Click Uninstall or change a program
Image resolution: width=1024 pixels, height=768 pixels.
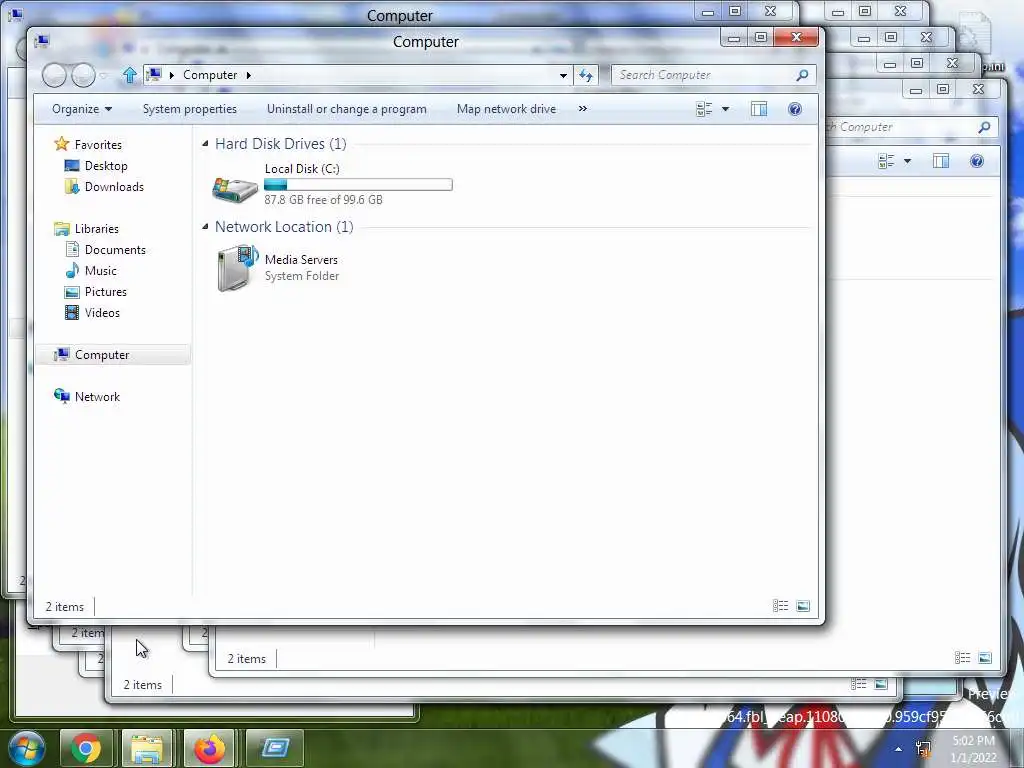[347, 109]
